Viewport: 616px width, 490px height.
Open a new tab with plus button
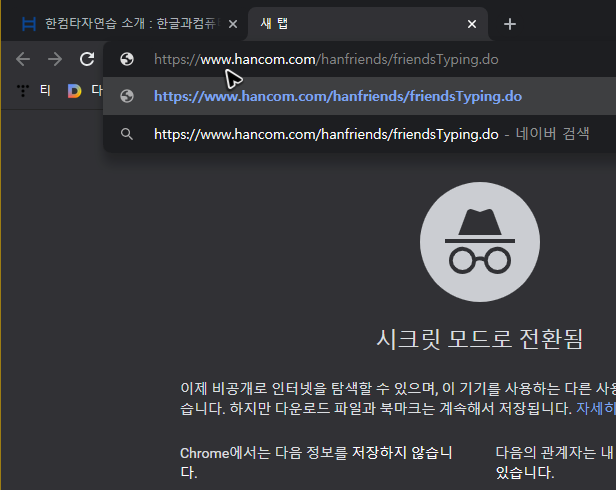(x=510, y=24)
